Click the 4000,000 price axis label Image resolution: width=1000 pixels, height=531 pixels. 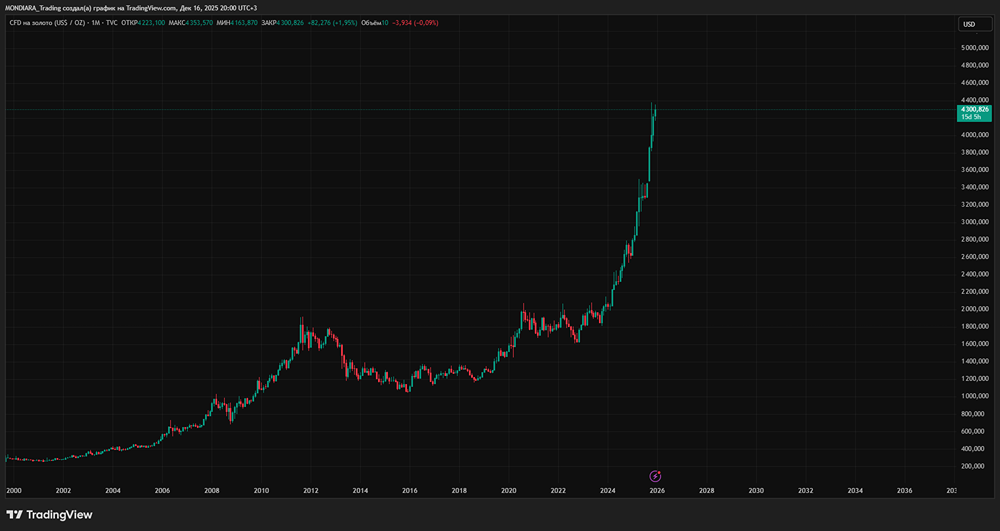tap(974, 135)
